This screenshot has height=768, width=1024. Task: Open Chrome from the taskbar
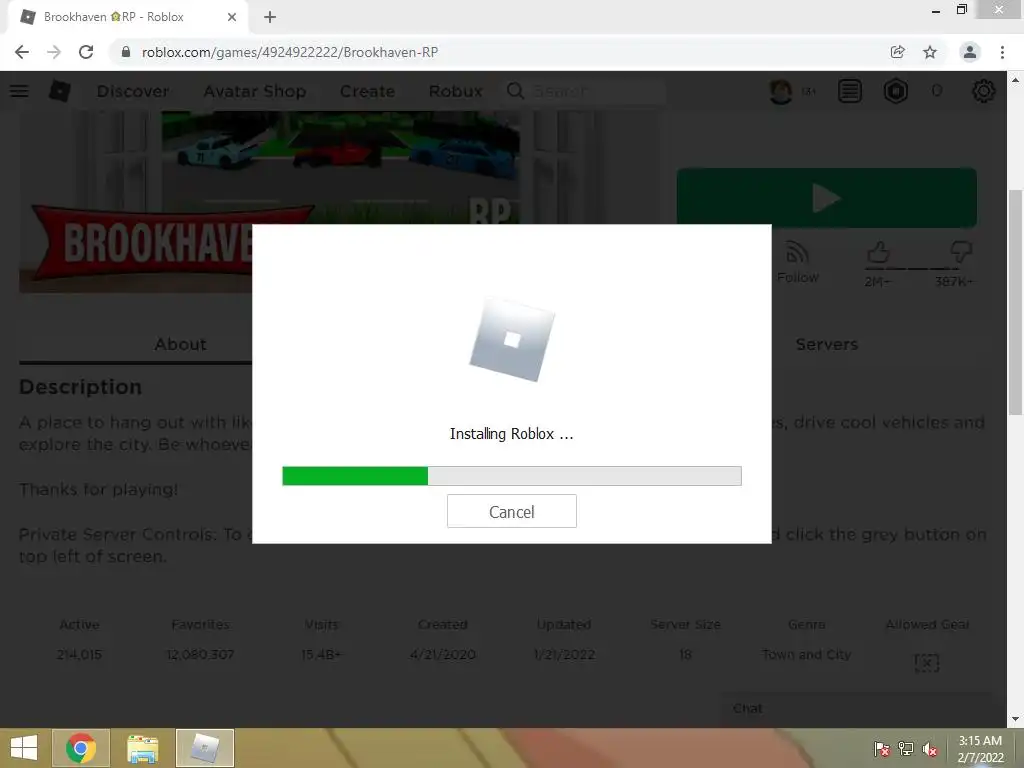click(81, 748)
